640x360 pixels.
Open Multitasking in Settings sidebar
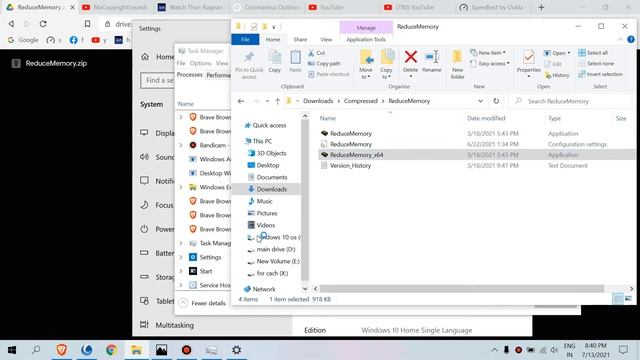coord(167,325)
